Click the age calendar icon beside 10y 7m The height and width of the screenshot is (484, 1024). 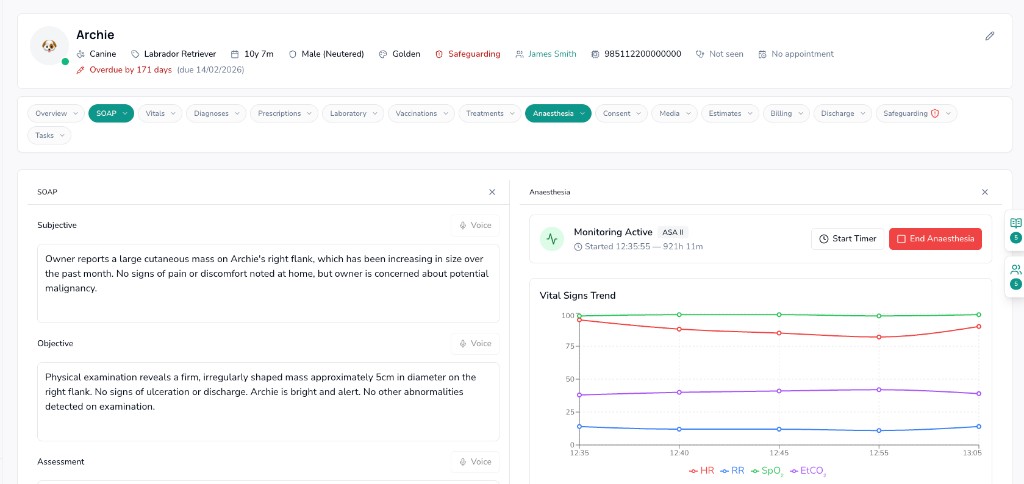click(235, 54)
